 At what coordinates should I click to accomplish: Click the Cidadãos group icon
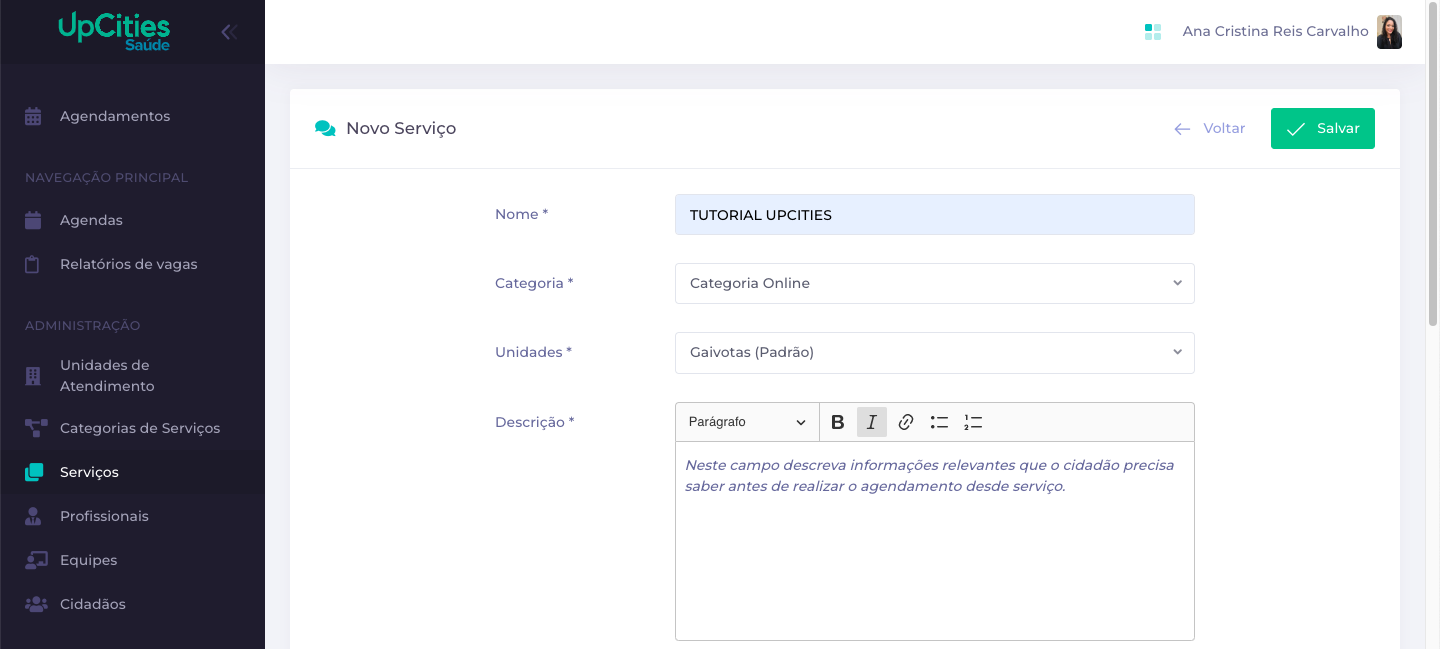[36, 604]
